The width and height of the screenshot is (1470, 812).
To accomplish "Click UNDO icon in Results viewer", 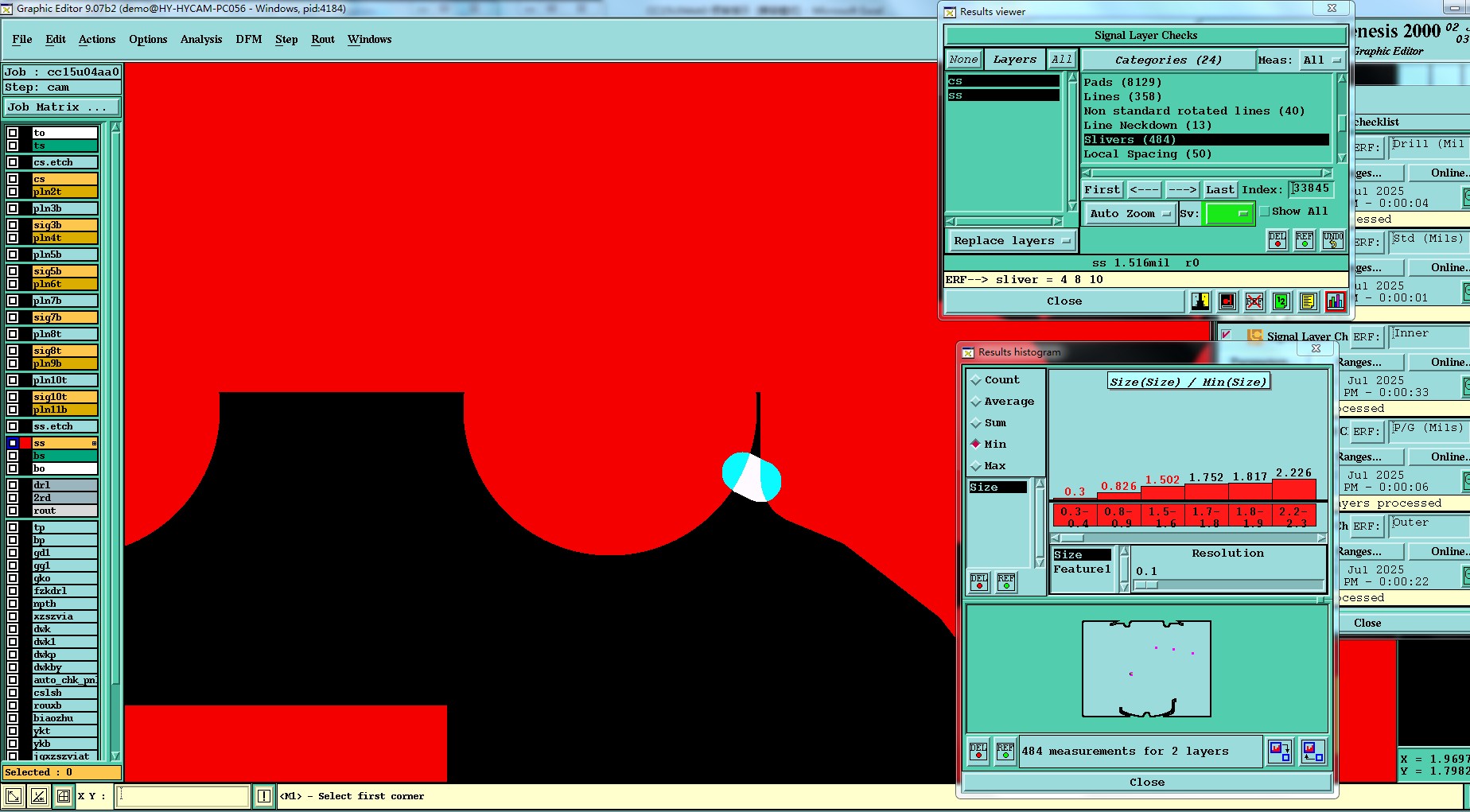I will coord(1333,240).
